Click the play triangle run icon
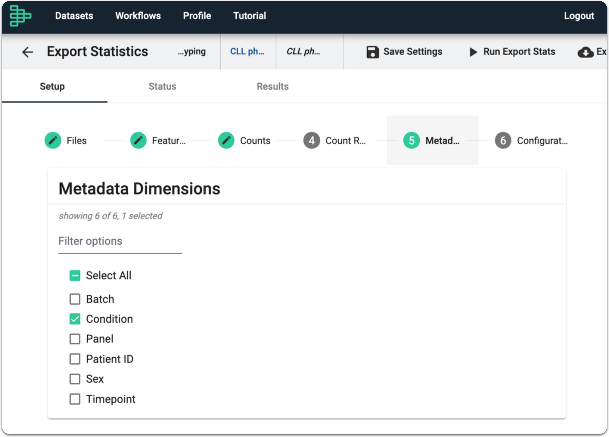 473,52
